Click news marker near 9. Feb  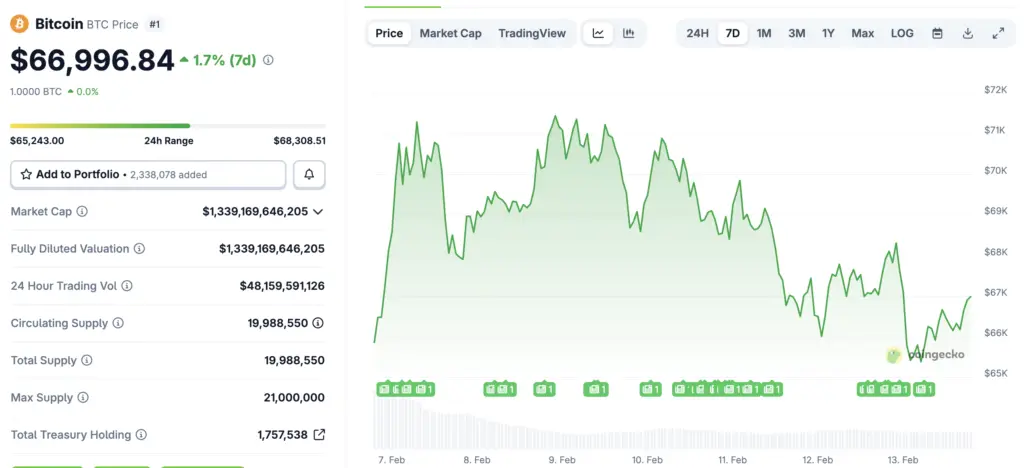(544, 389)
